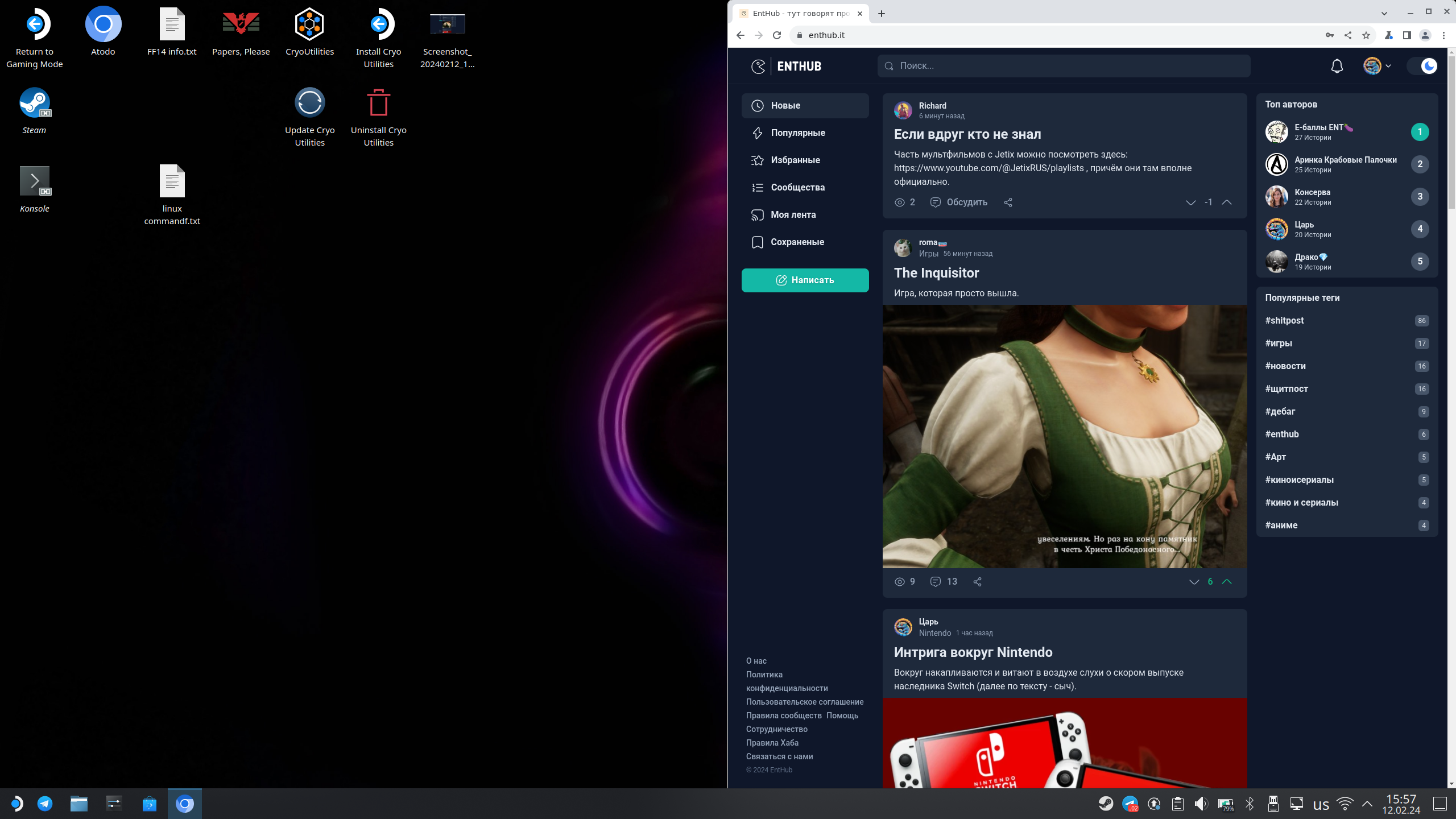
Task: Select the #новости tag
Action: coord(1285,366)
